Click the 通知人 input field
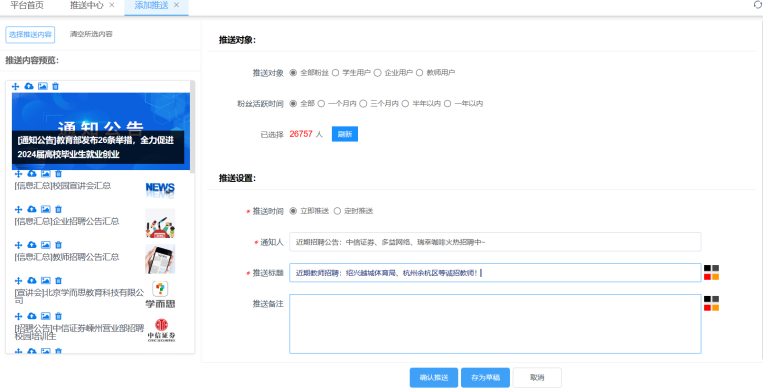This screenshot has width=763, height=390. 495,242
